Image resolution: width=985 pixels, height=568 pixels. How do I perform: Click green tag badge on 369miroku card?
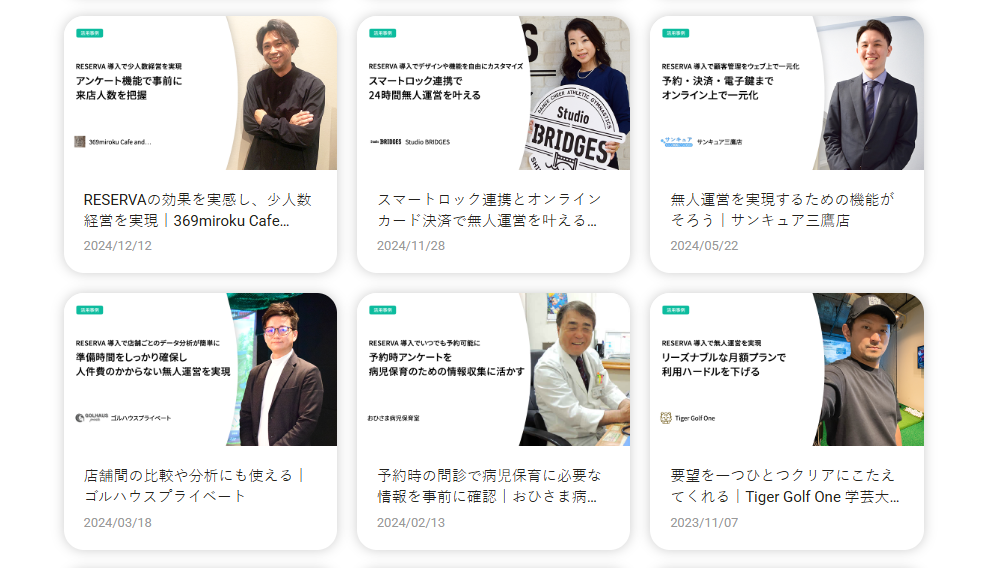(89, 33)
